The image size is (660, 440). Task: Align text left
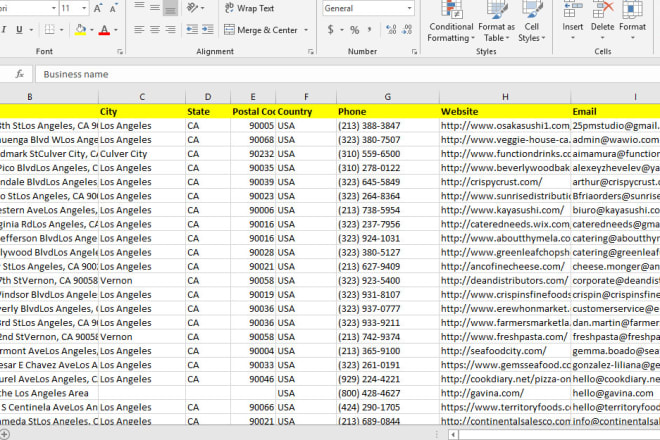(139, 29)
